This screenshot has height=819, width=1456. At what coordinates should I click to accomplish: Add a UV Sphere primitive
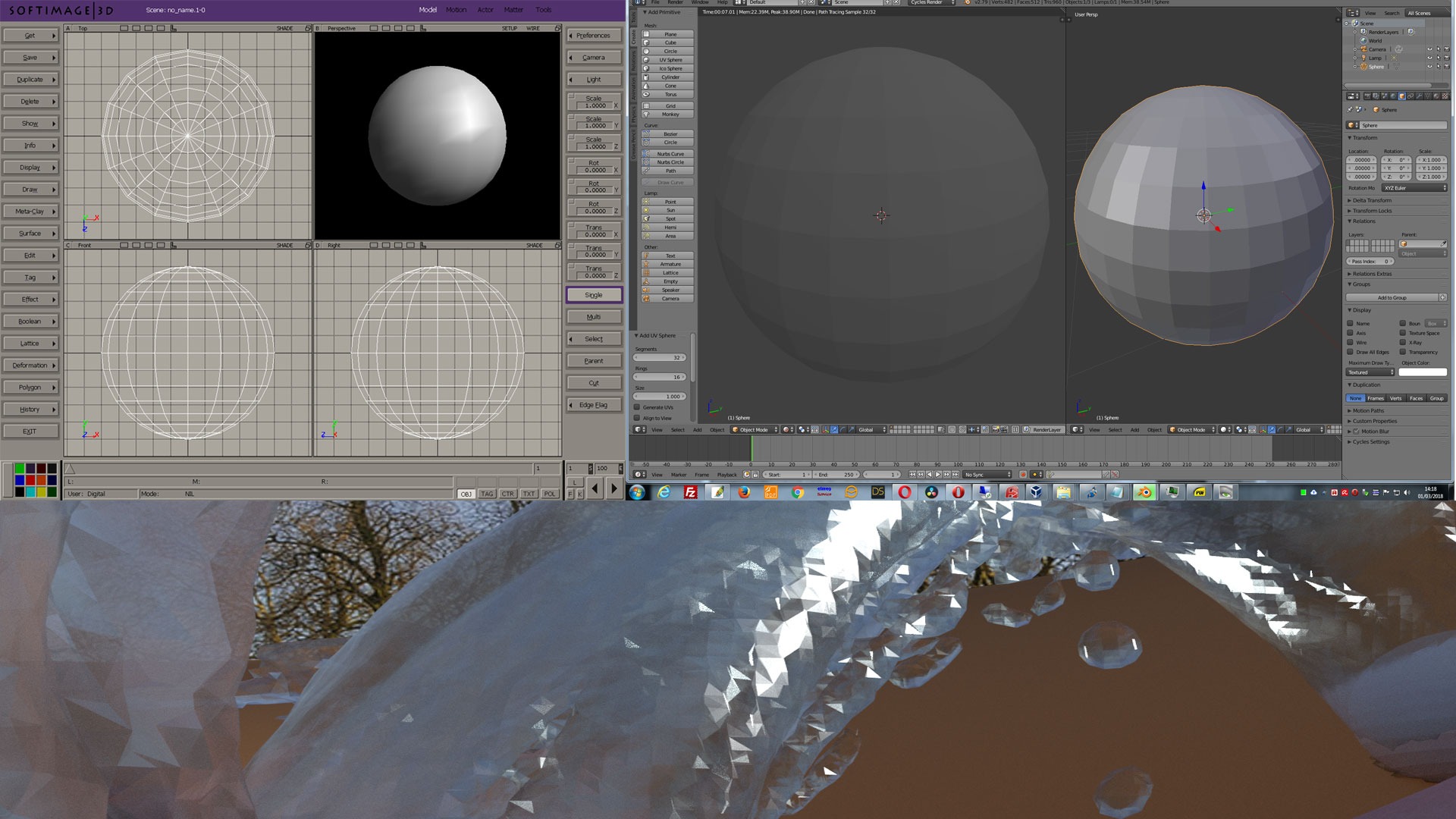pos(668,60)
